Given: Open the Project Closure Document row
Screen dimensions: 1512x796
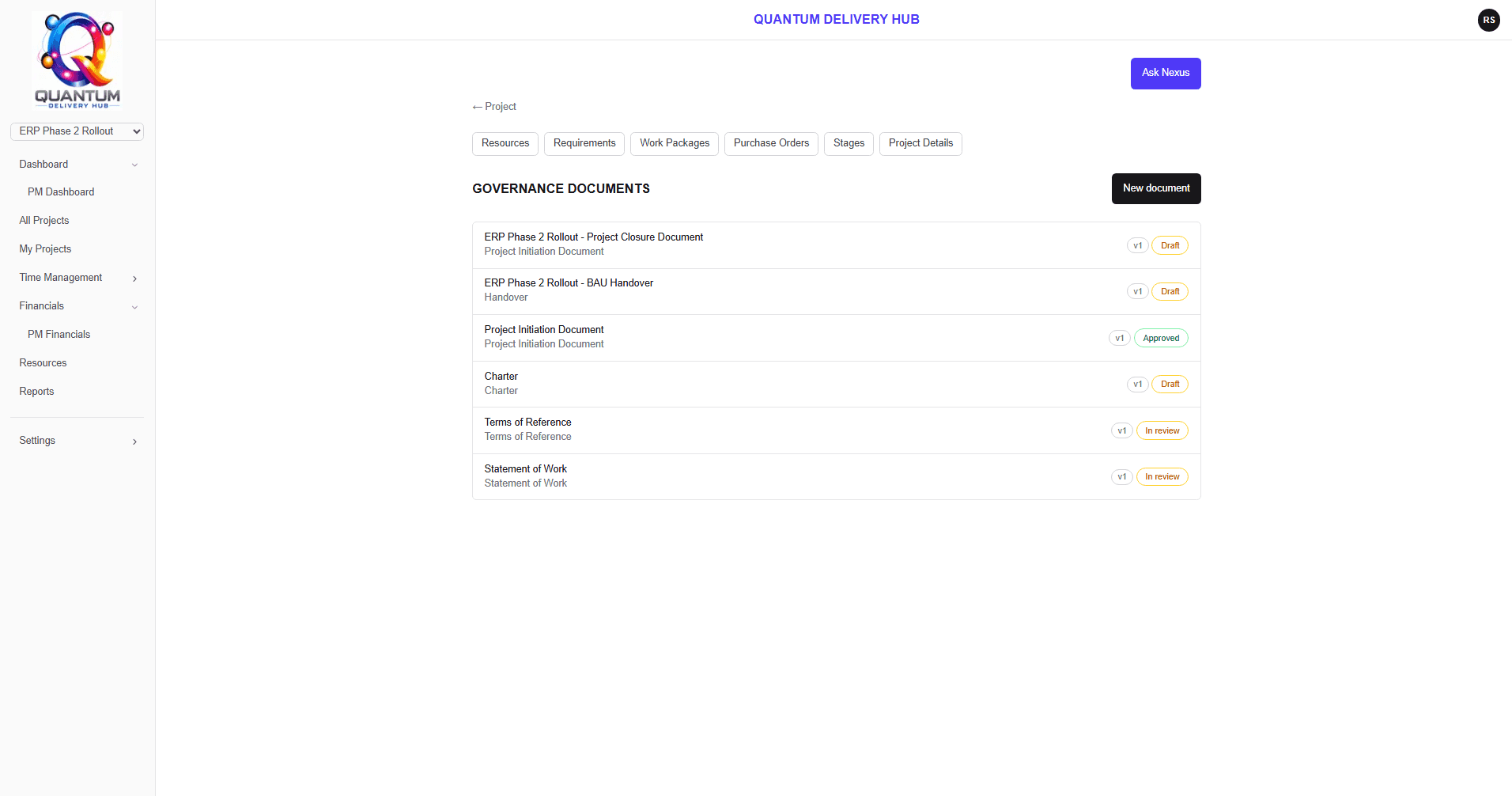Looking at the screenshot, I should pos(836,245).
